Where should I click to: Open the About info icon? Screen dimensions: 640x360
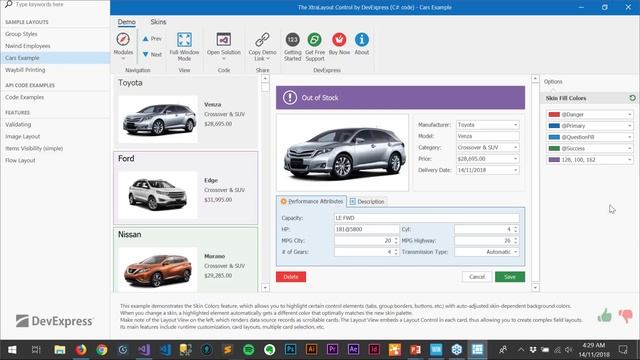click(x=362, y=40)
